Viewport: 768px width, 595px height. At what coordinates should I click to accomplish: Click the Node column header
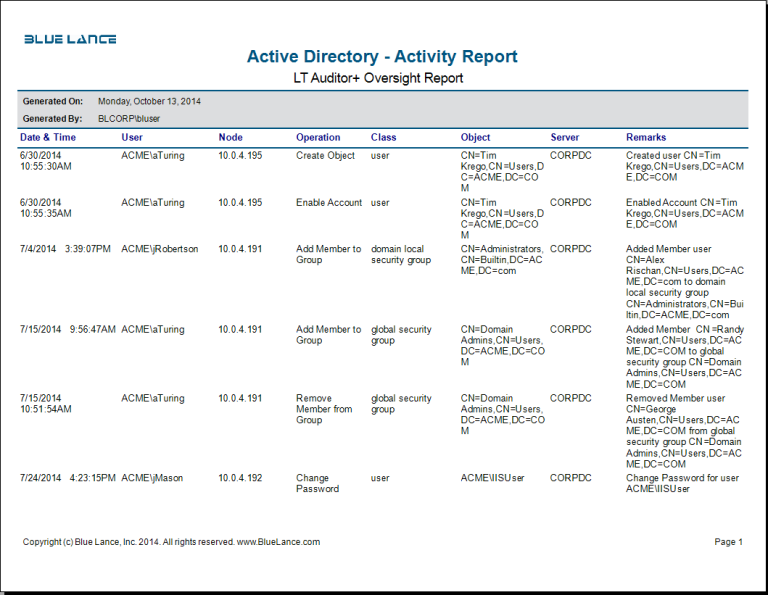pos(230,137)
